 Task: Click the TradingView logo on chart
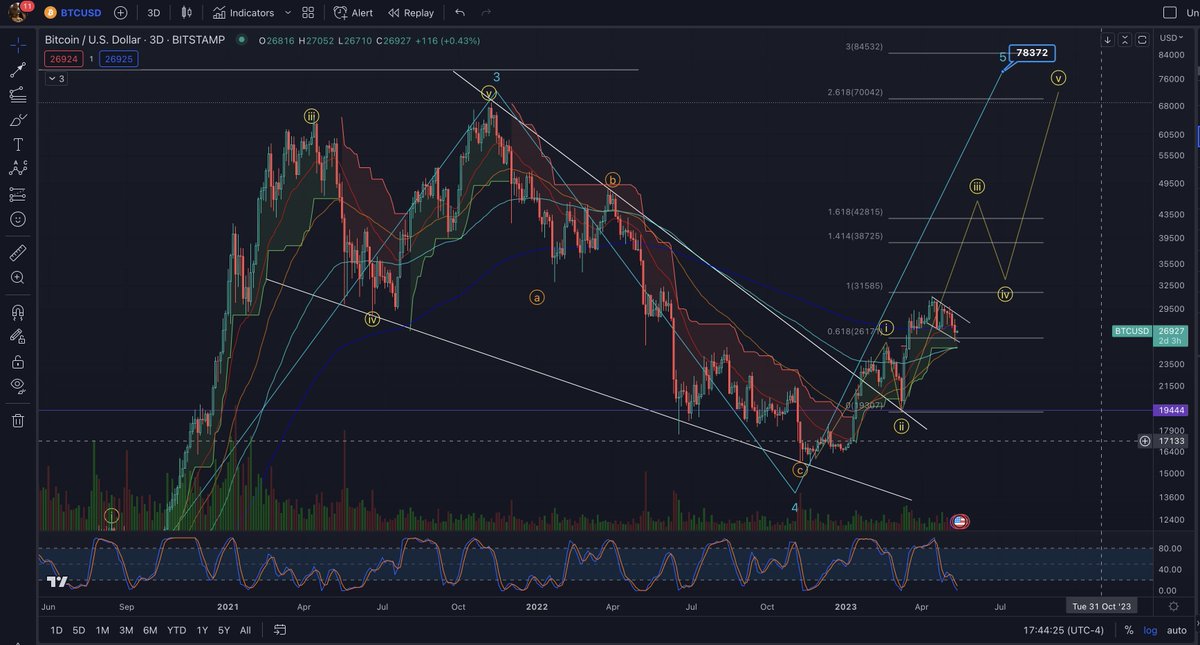(x=57, y=581)
